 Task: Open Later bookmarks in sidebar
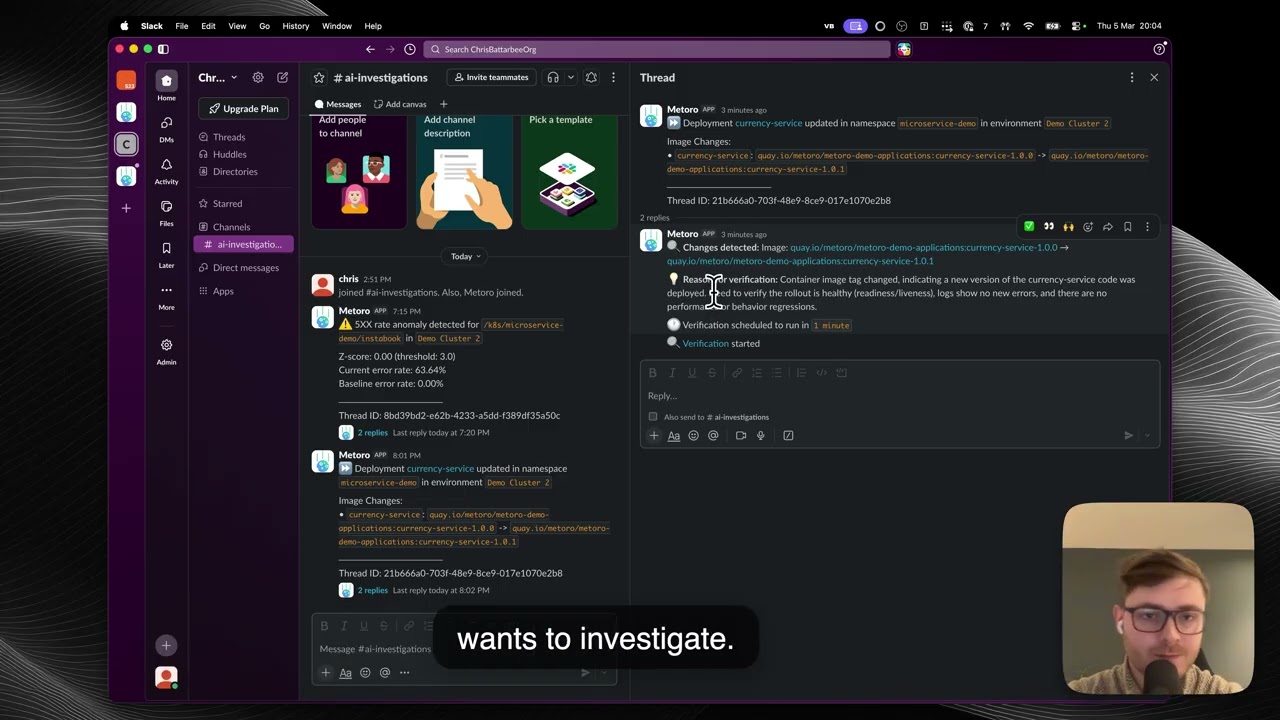166,254
